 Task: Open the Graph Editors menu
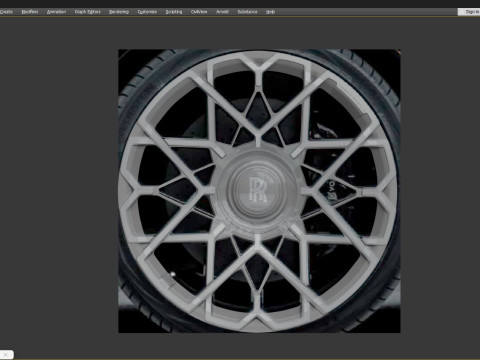(x=87, y=12)
